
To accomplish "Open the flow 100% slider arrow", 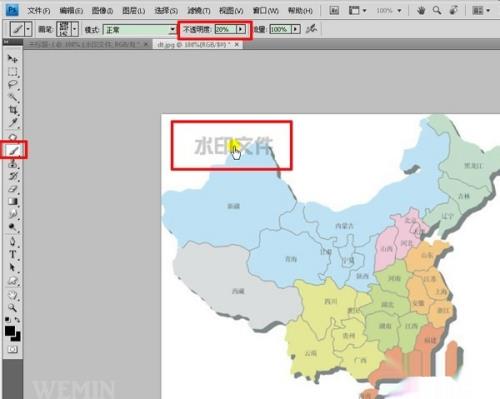I will [x=296, y=29].
